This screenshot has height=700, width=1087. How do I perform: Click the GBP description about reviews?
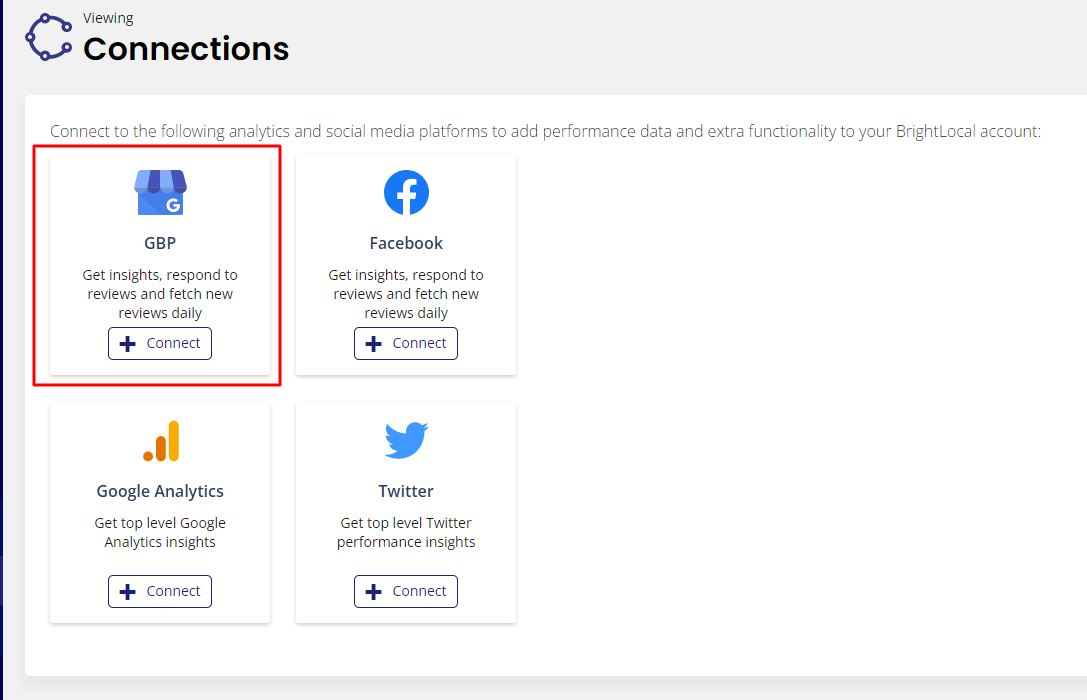point(160,294)
